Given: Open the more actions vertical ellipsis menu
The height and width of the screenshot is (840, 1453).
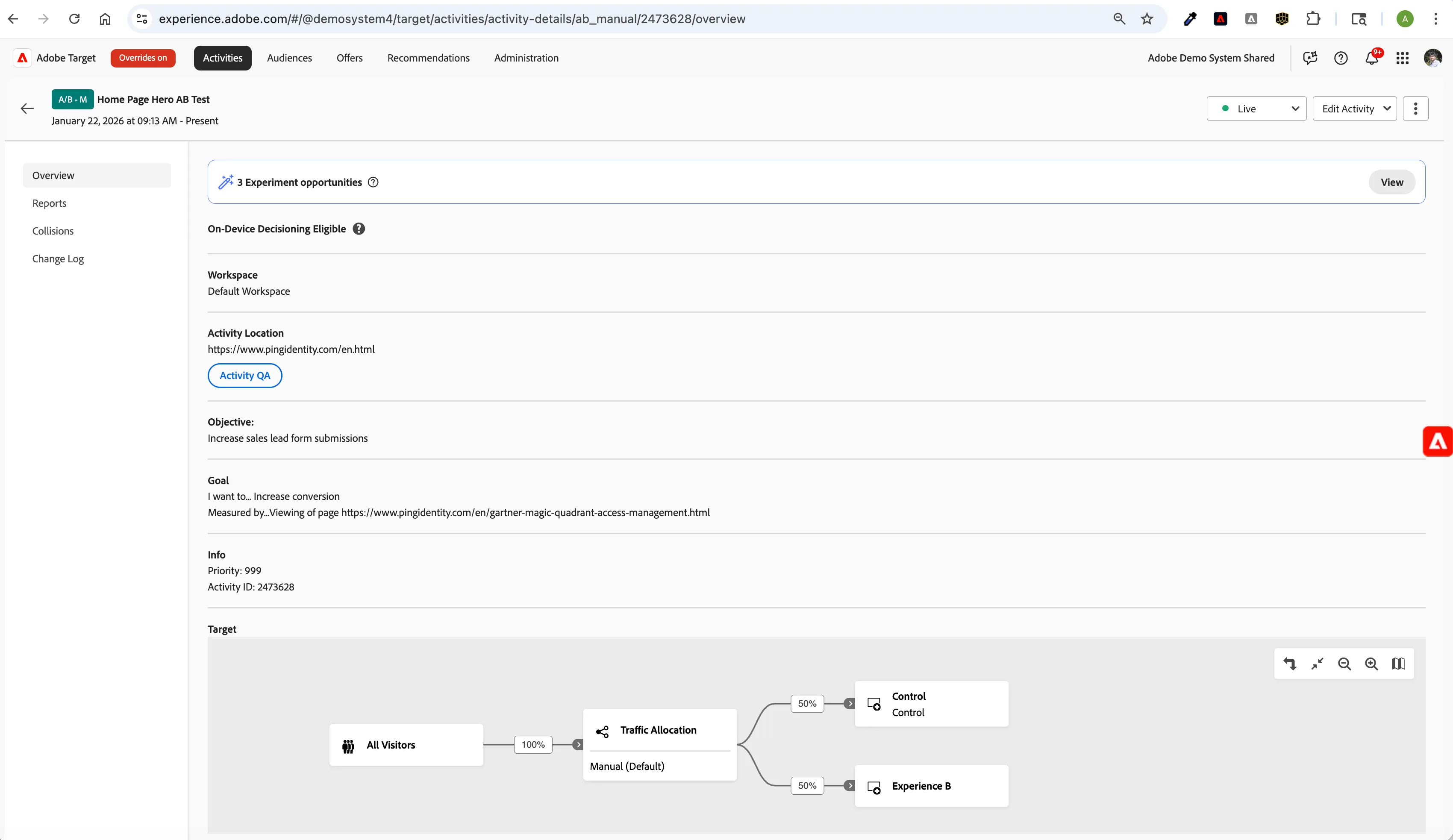Looking at the screenshot, I should (x=1415, y=109).
